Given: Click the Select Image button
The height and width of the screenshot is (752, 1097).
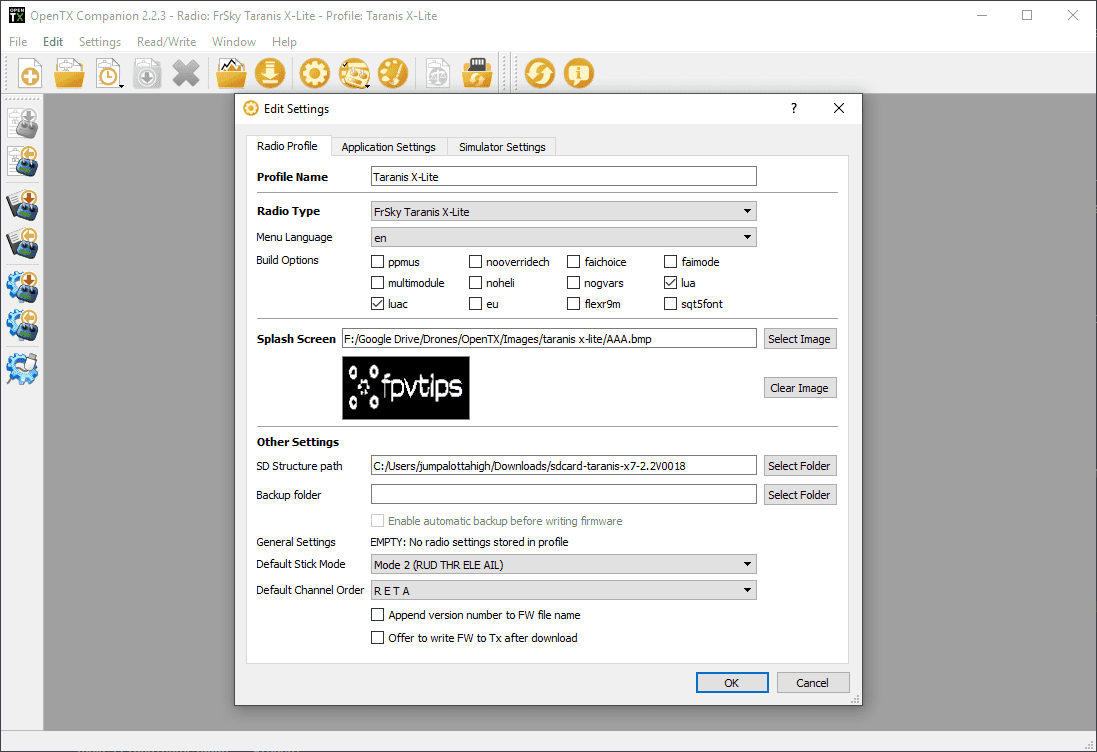Looking at the screenshot, I should [x=800, y=339].
